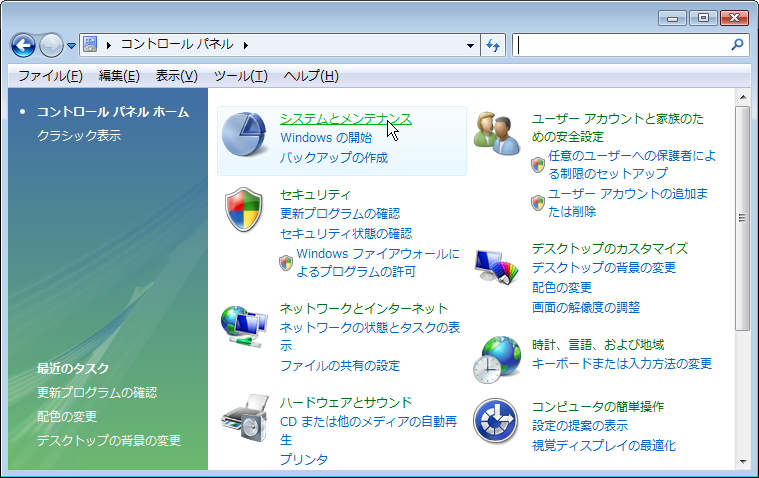Click the Network and Internet globe icon

point(244,326)
